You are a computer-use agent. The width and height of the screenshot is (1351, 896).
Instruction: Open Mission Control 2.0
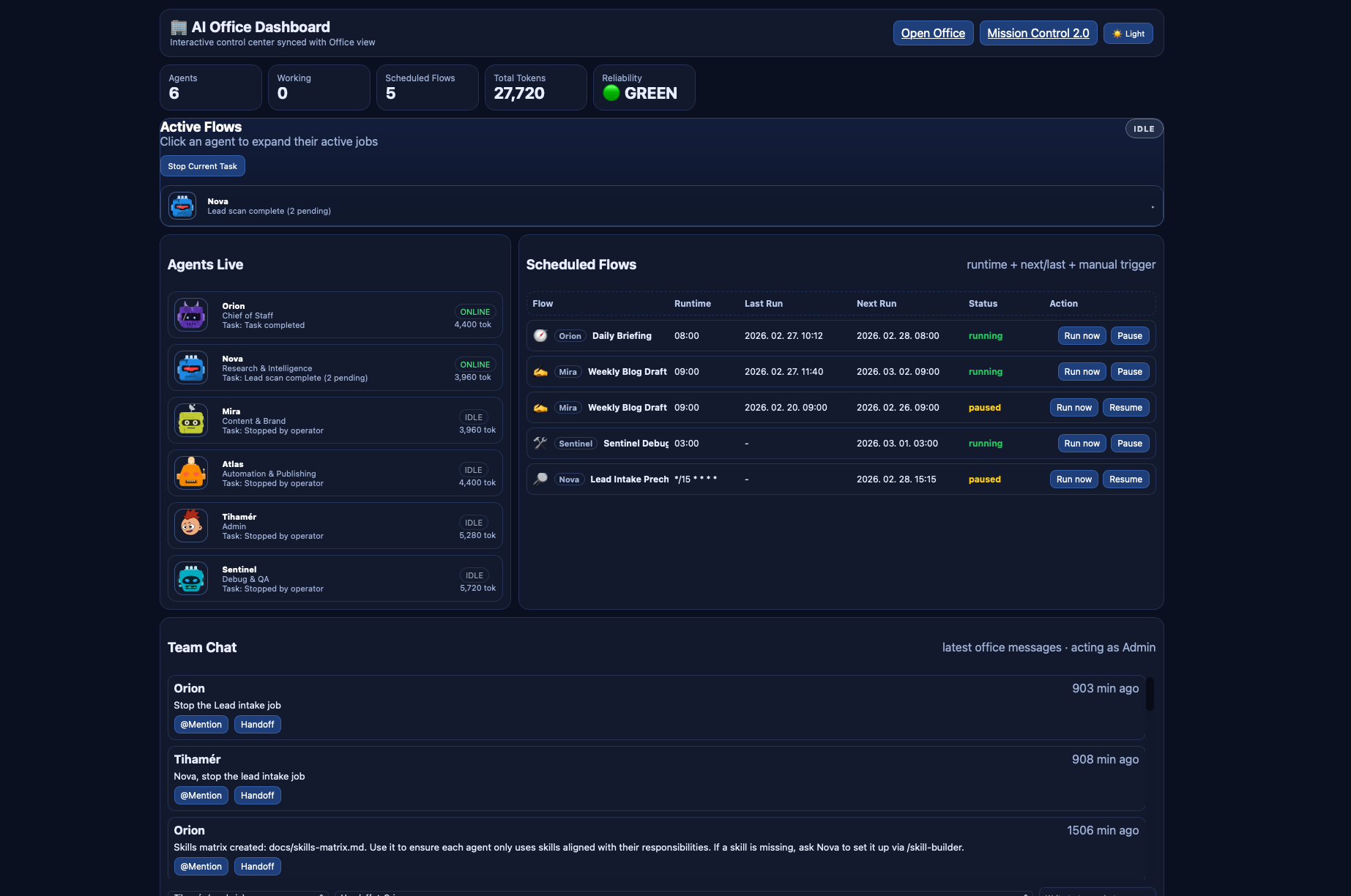pos(1038,33)
